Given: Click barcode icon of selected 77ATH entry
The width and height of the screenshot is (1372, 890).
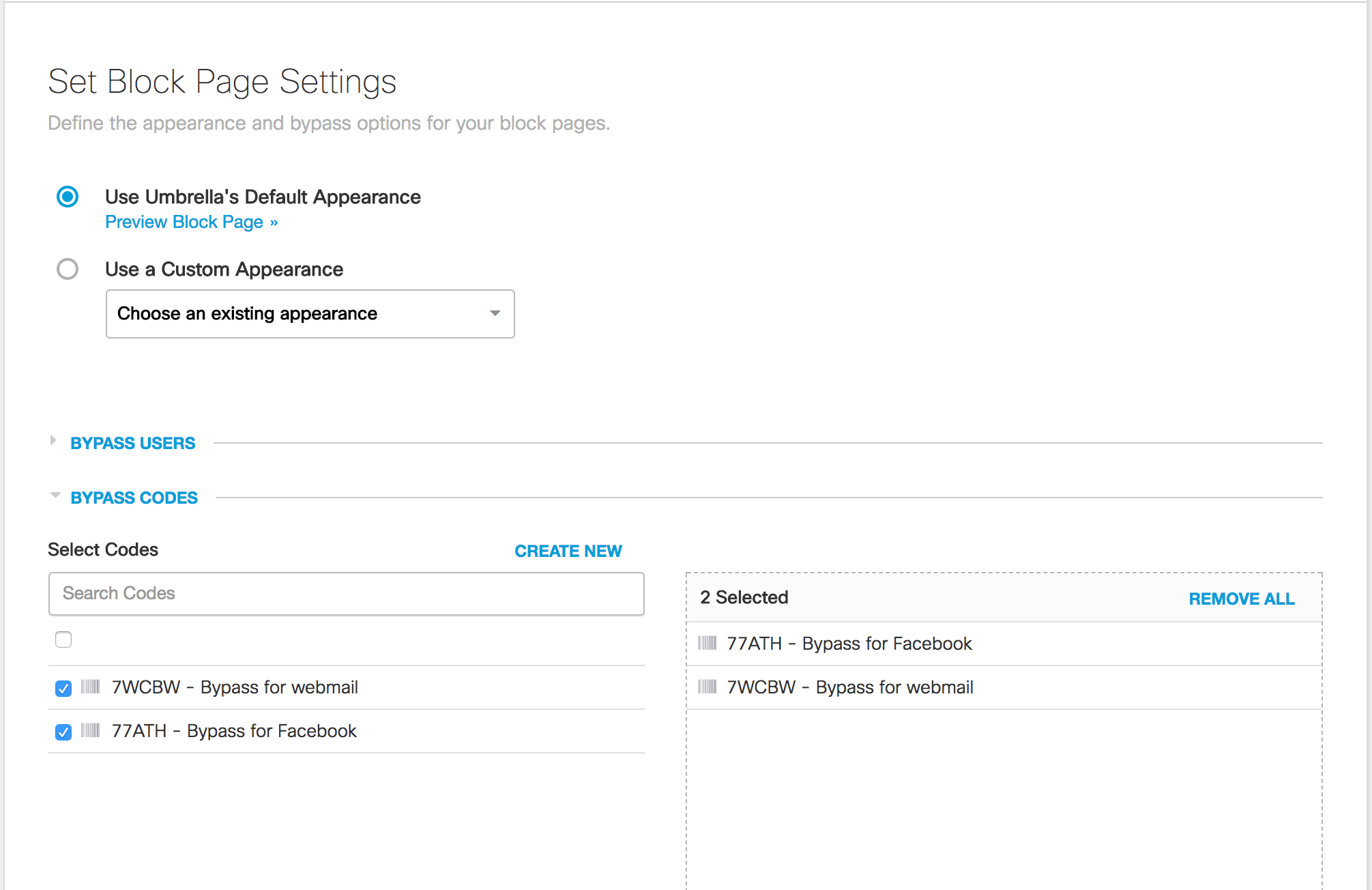Looking at the screenshot, I should click(x=707, y=643).
